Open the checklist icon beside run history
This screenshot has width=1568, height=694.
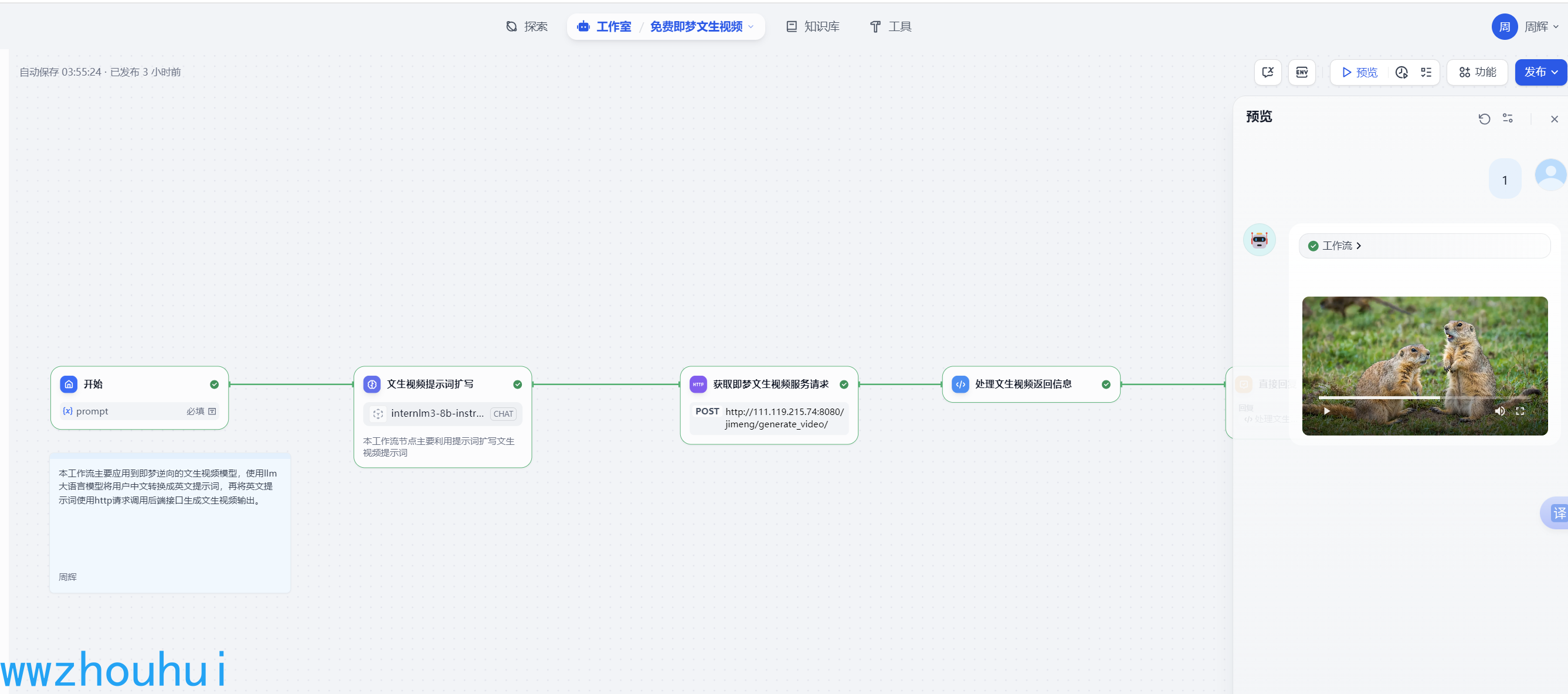[x=1426, y=72]
